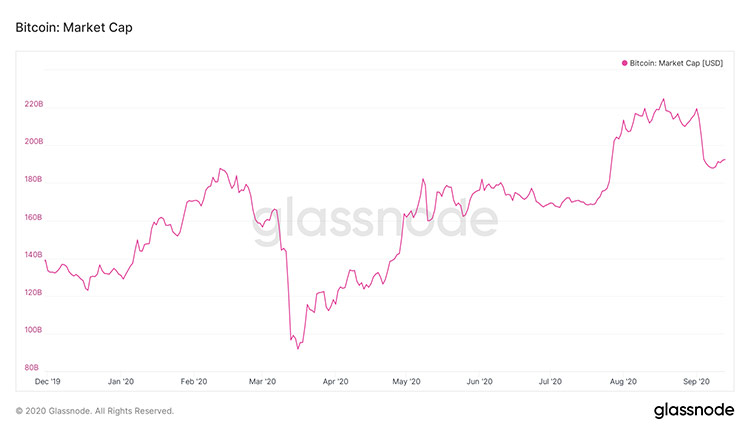750x430 pixels.
Task: Pick the Aug '20 date on the x-axis
Action: pyautogui.click(x=624, y=381)
